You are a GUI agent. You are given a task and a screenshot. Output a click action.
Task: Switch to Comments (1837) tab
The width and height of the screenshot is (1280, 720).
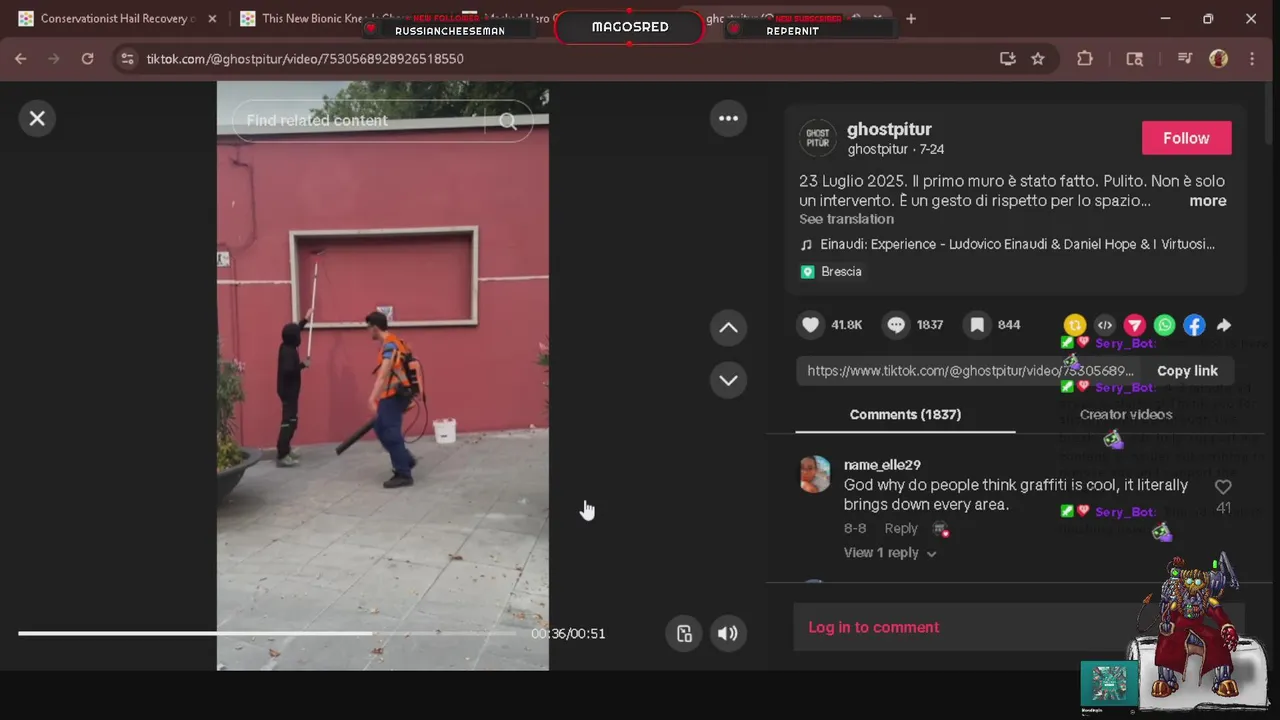pos(905,414)
